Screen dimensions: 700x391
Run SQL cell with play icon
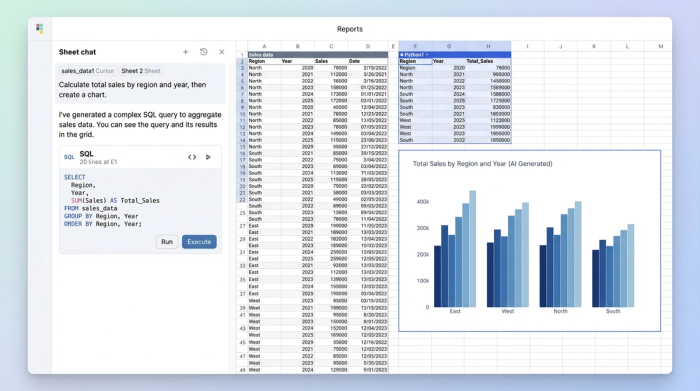(208, 157)
